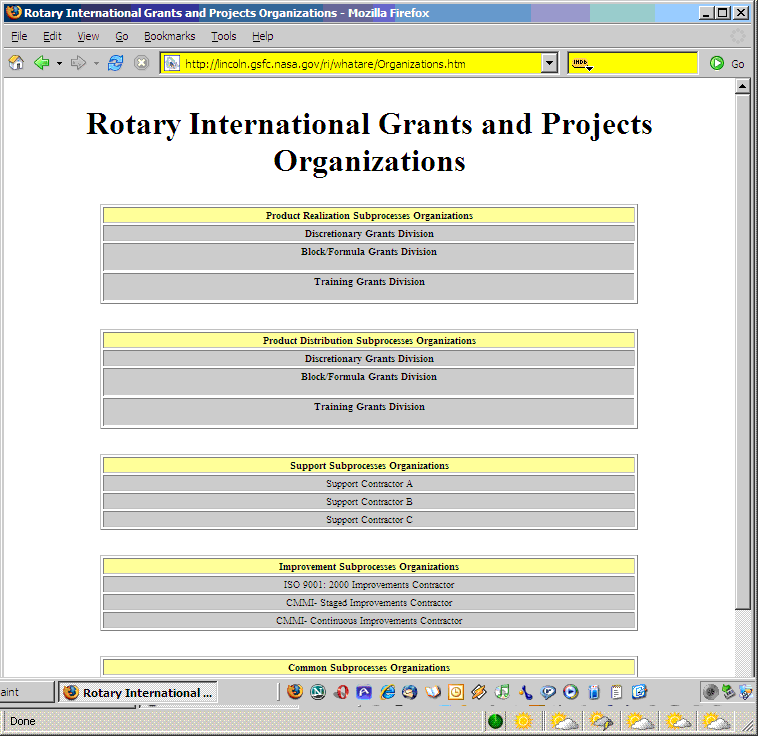Open the orange clock quick launch icon
This screenshot has width=758, height=736.
(x=456, y=692)
